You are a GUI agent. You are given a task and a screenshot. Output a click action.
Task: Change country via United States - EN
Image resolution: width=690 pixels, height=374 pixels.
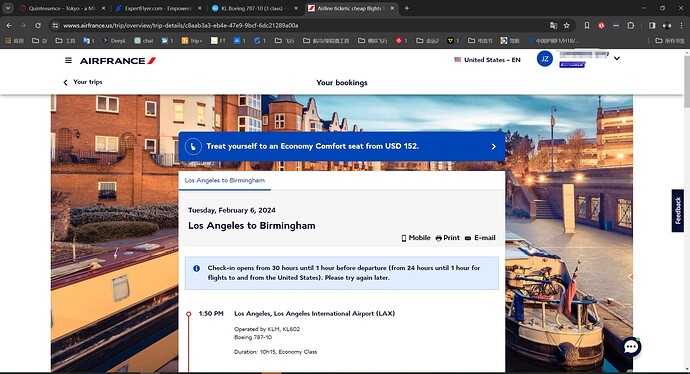click(x=487, y=60)
